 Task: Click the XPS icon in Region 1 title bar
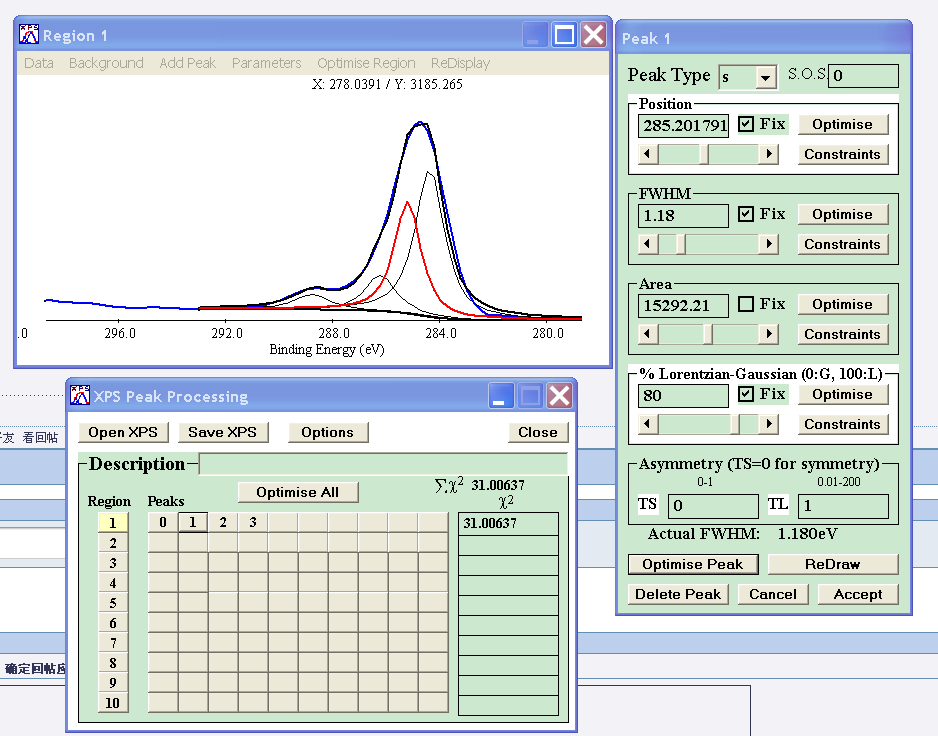29,35
